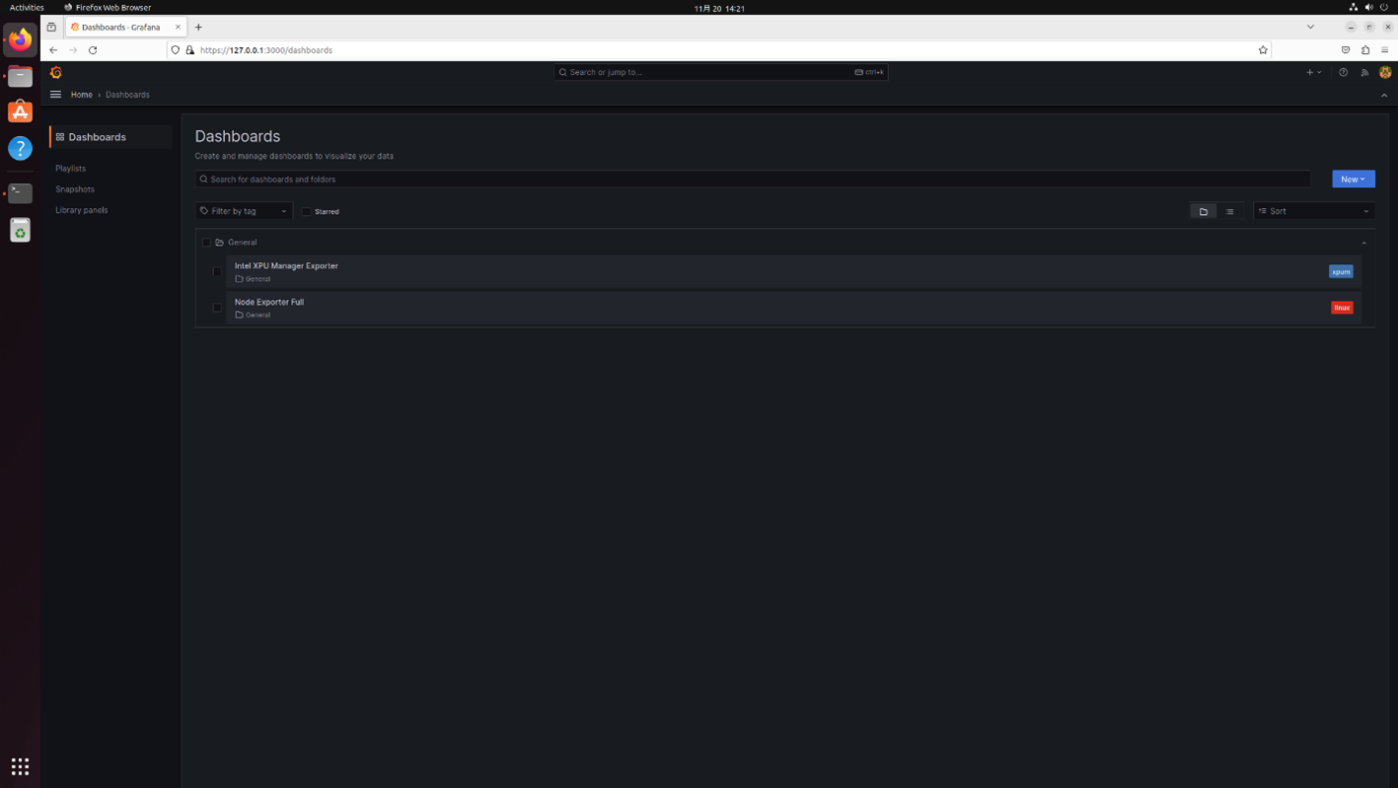Focus the Search for dashboards and folders field

[x=752, y=179]
